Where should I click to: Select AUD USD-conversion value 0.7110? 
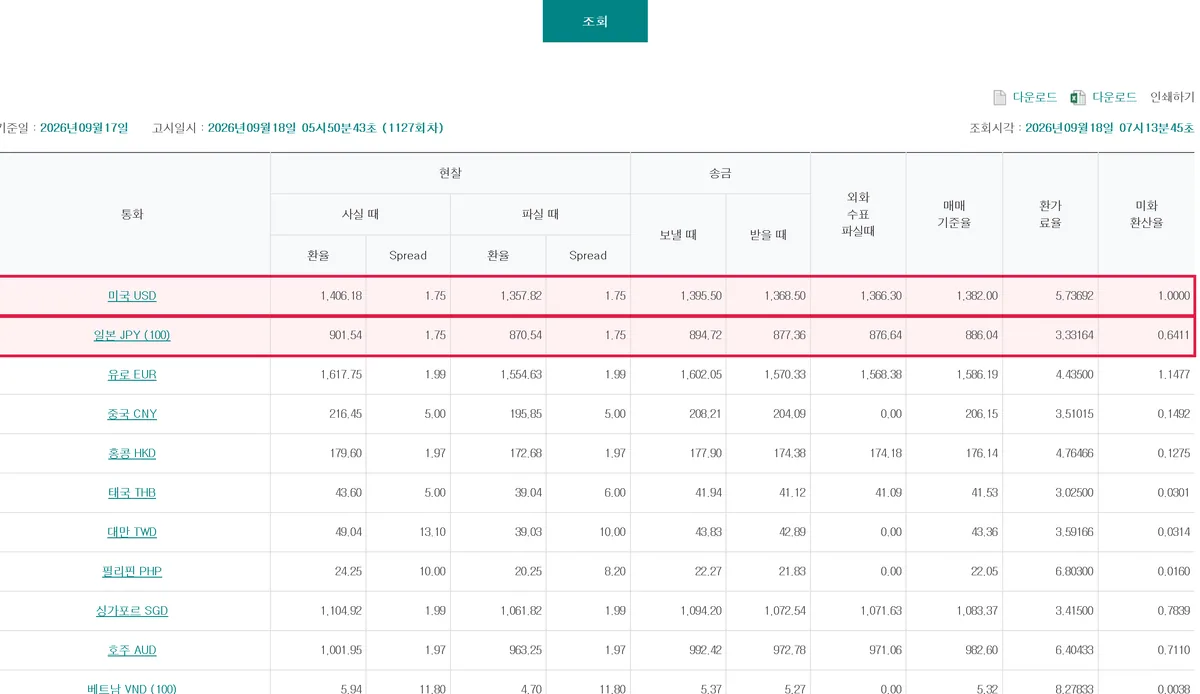1174,650
